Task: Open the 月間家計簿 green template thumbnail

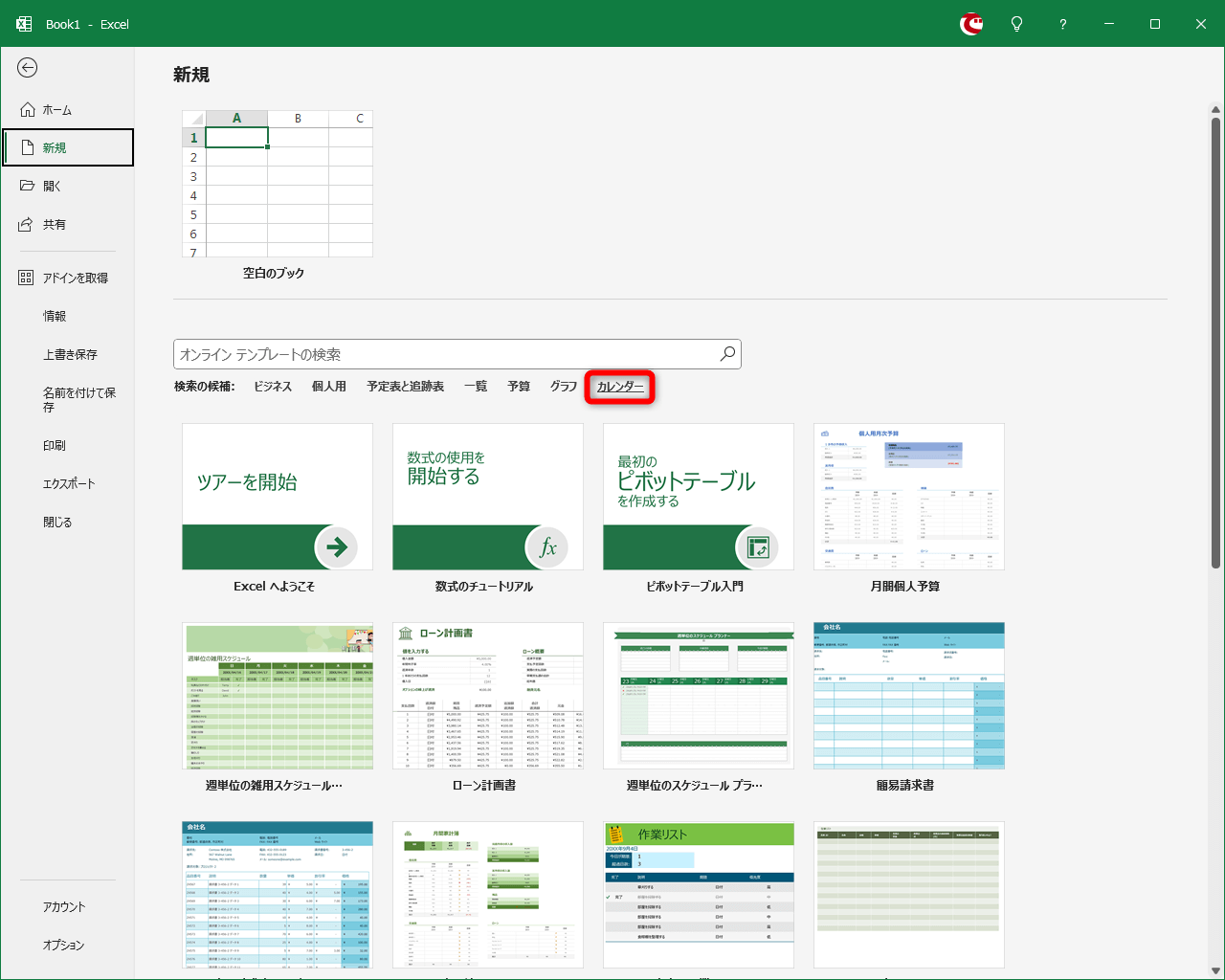Action: 488,895
